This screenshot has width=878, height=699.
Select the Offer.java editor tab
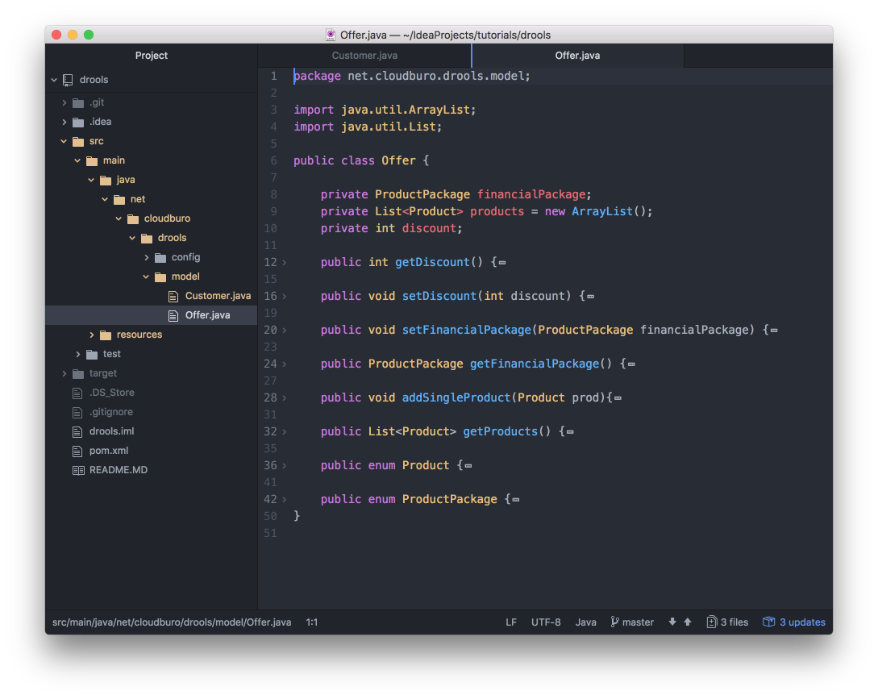577,56
